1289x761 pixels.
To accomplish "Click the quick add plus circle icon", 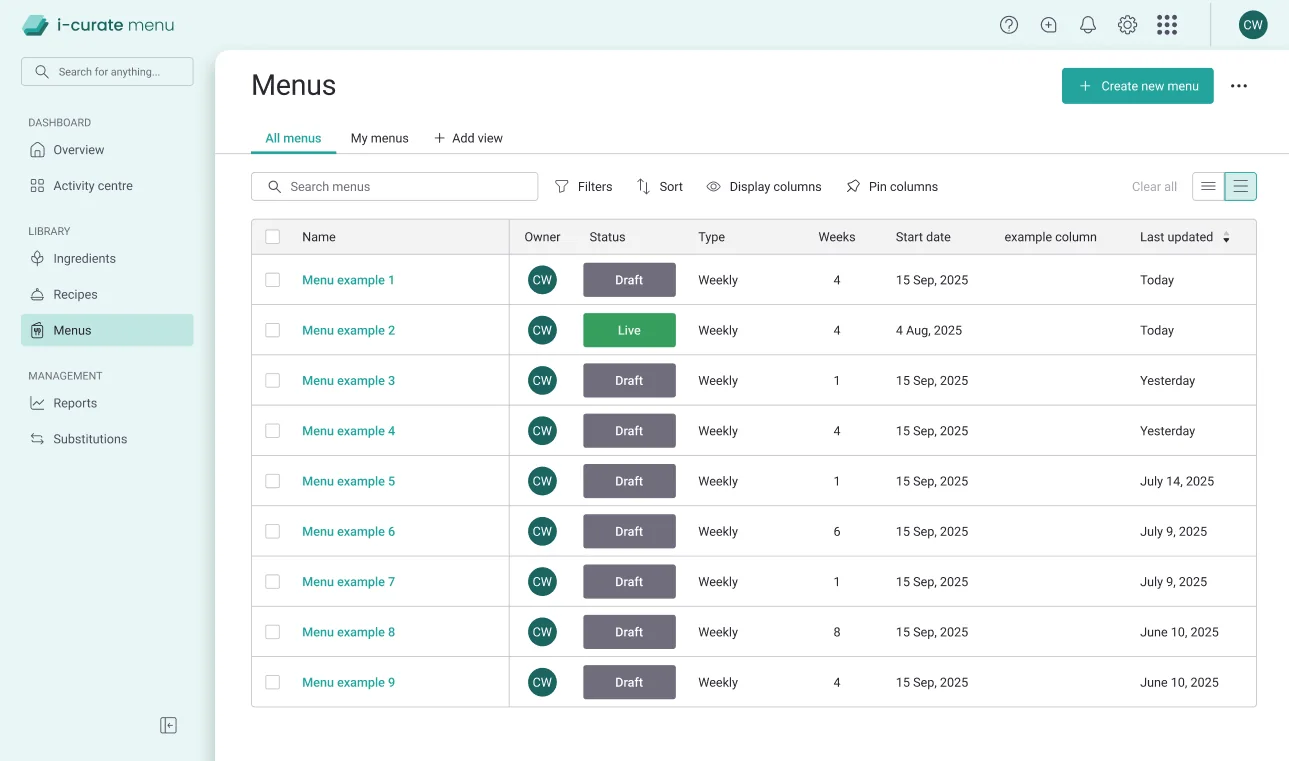I will [x=1048, y=25].
